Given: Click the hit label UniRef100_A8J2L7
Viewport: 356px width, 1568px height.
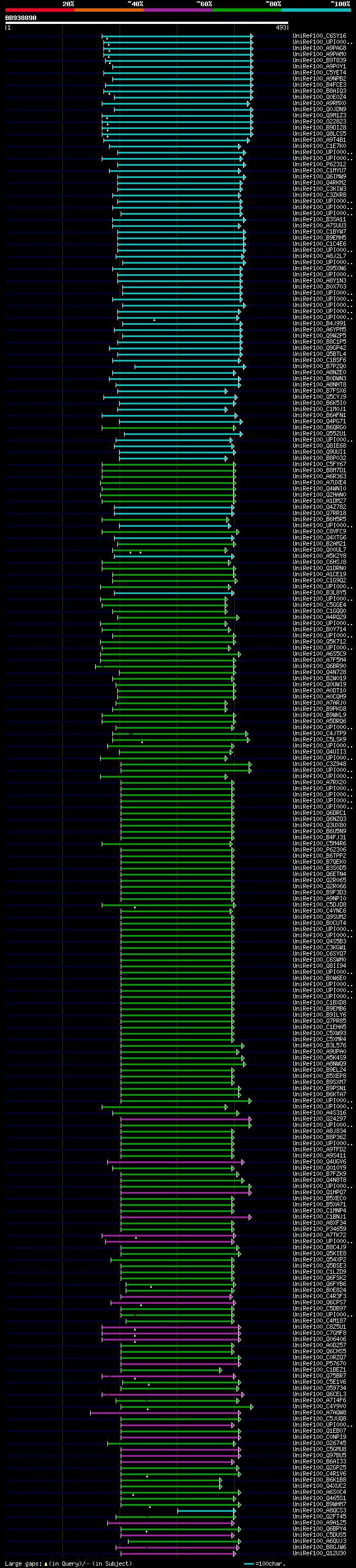Looking at the screenshot, I should (x=319, y=256).
